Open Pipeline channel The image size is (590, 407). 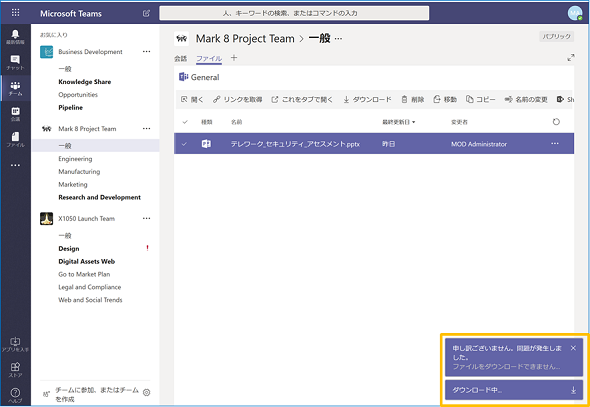pyautogui.click(x=70, y=107)
